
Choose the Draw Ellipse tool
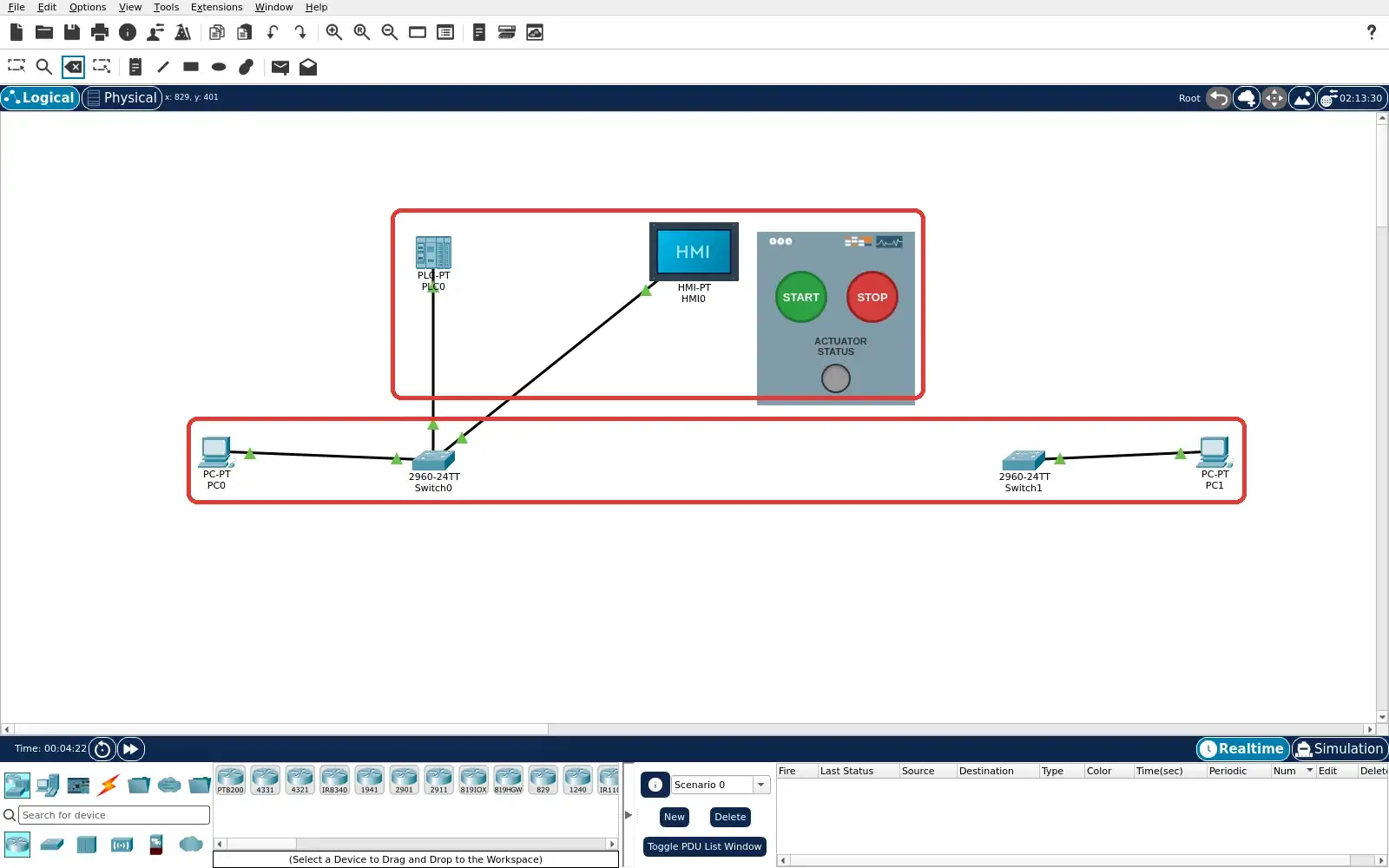(x=219, y=66)
